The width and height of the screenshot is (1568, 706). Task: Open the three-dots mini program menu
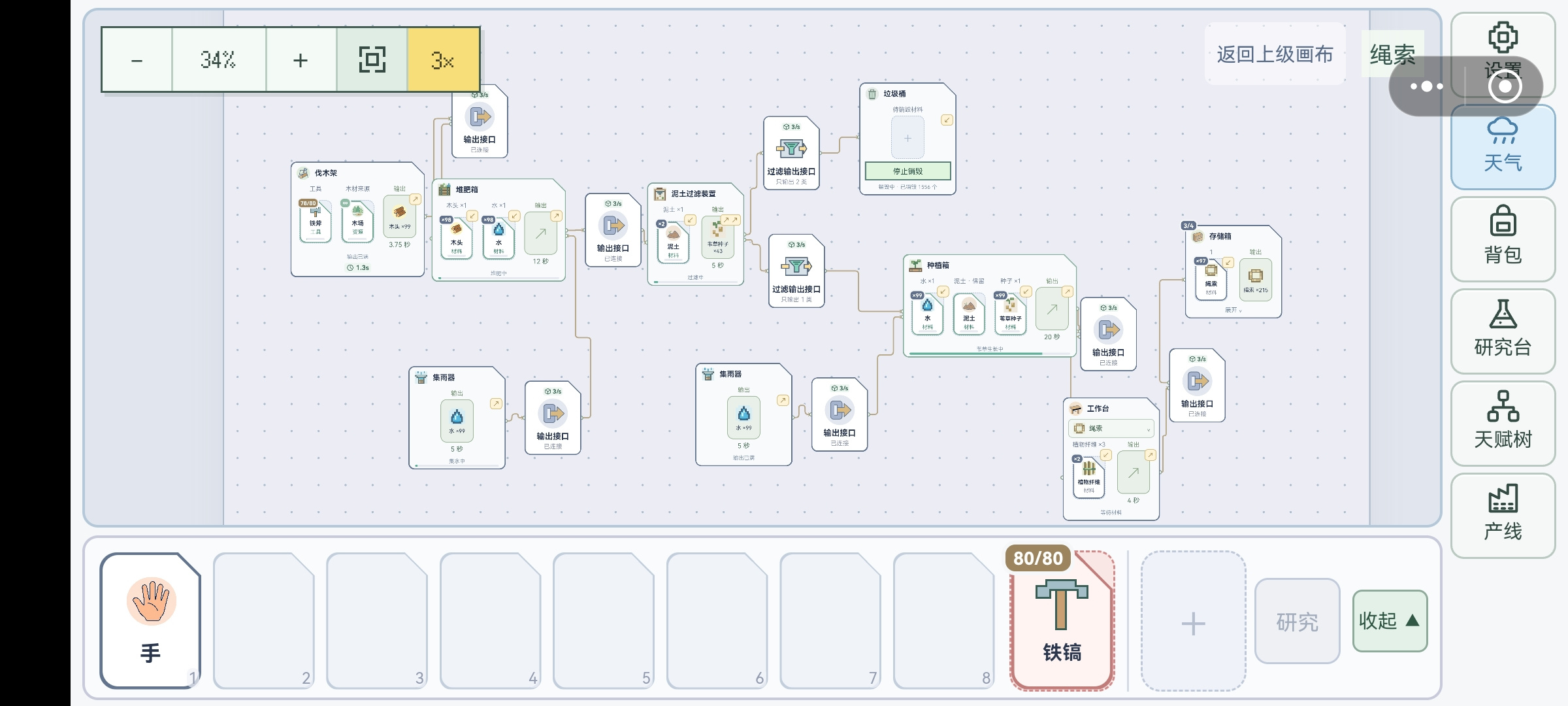tap(1426, 86)
